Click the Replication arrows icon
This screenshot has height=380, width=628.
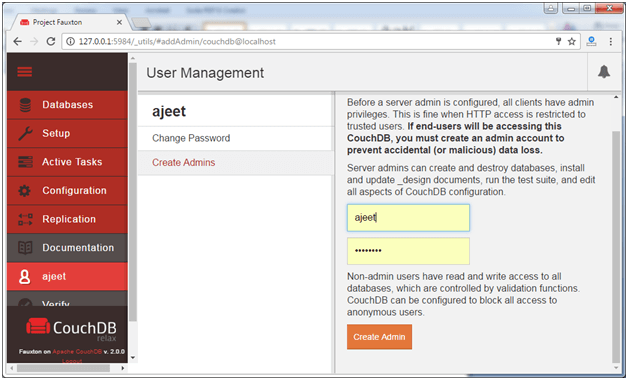coord(25,219)
